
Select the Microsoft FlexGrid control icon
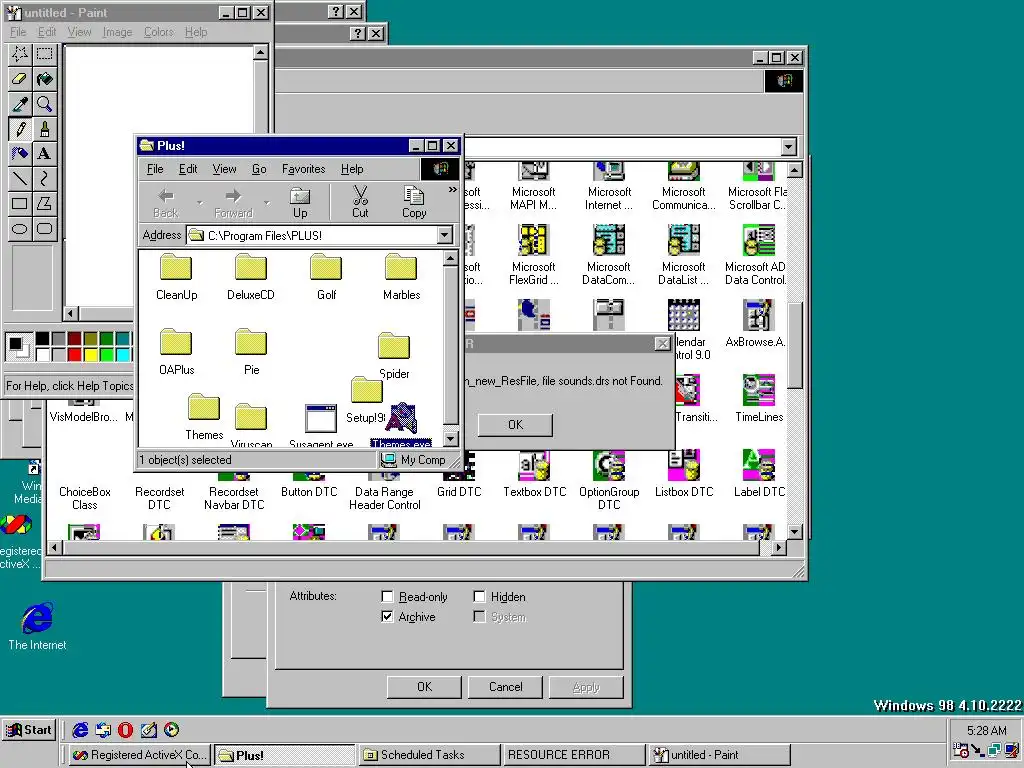534,256
